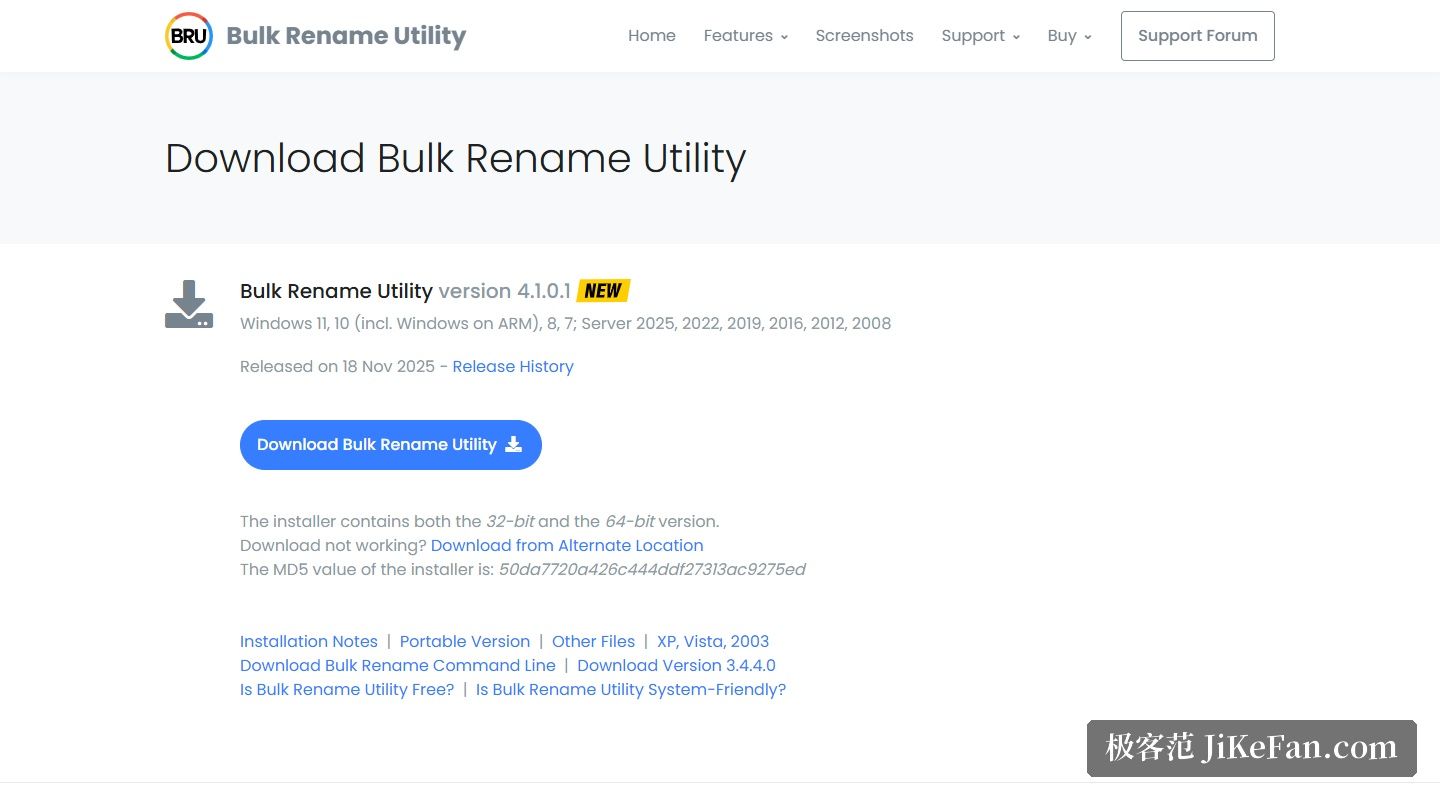Viewport: 1440px width, 800px height.
Task: Go to the Home menu item
Action: point(652,36)
